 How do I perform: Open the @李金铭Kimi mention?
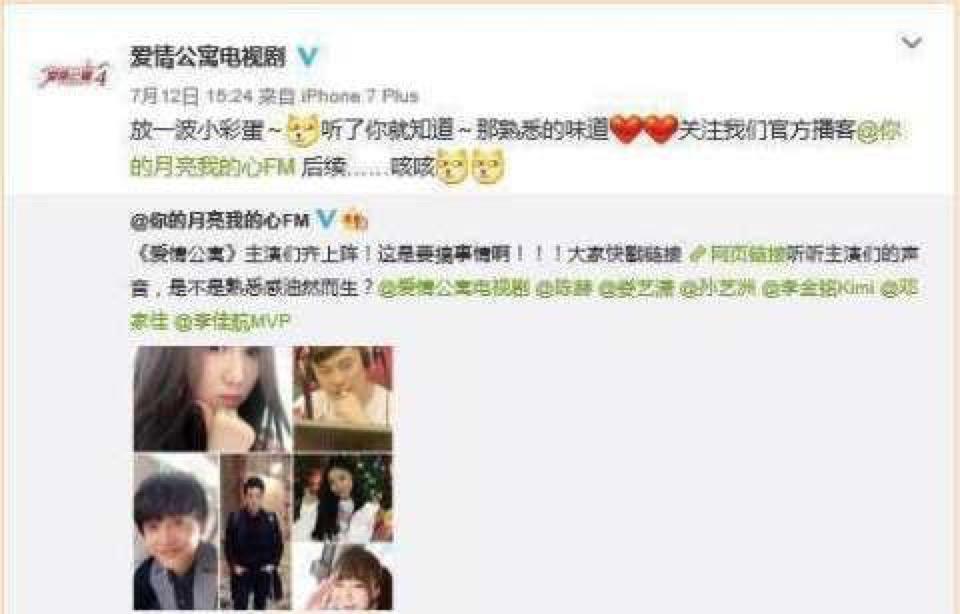click(818, 288)
